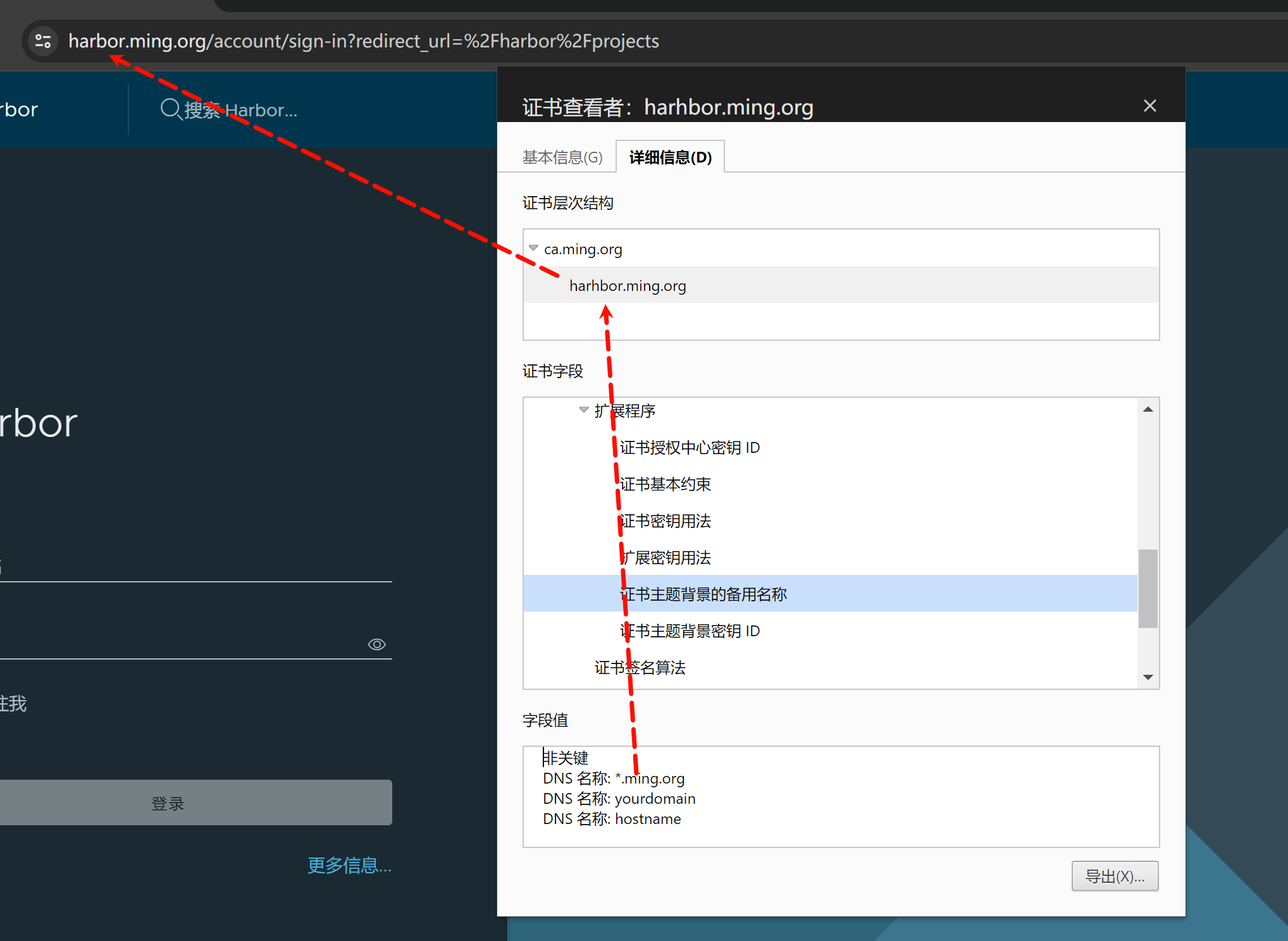Close the certificate viewer dialog
Screen dimensions: 1288x941
tap(1149, 106)
